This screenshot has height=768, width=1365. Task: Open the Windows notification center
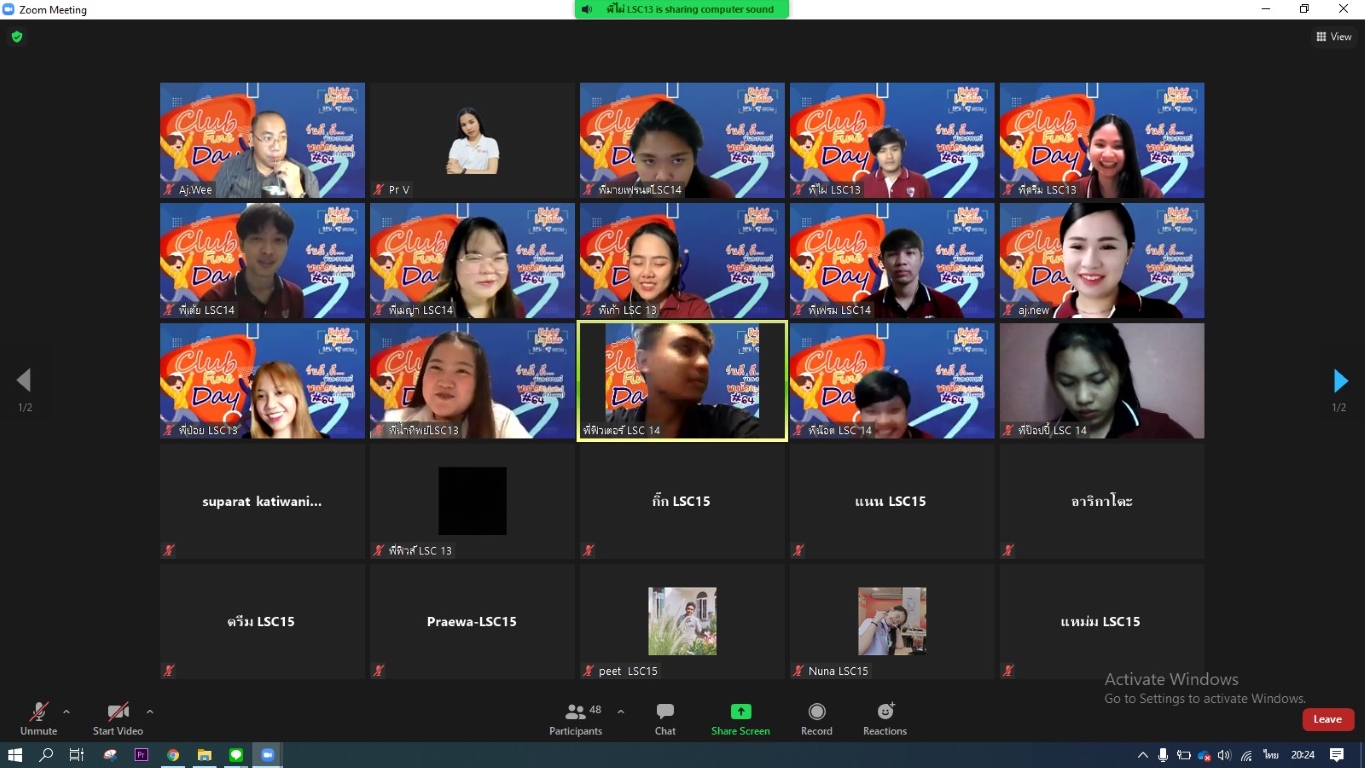pos(1337,755)
